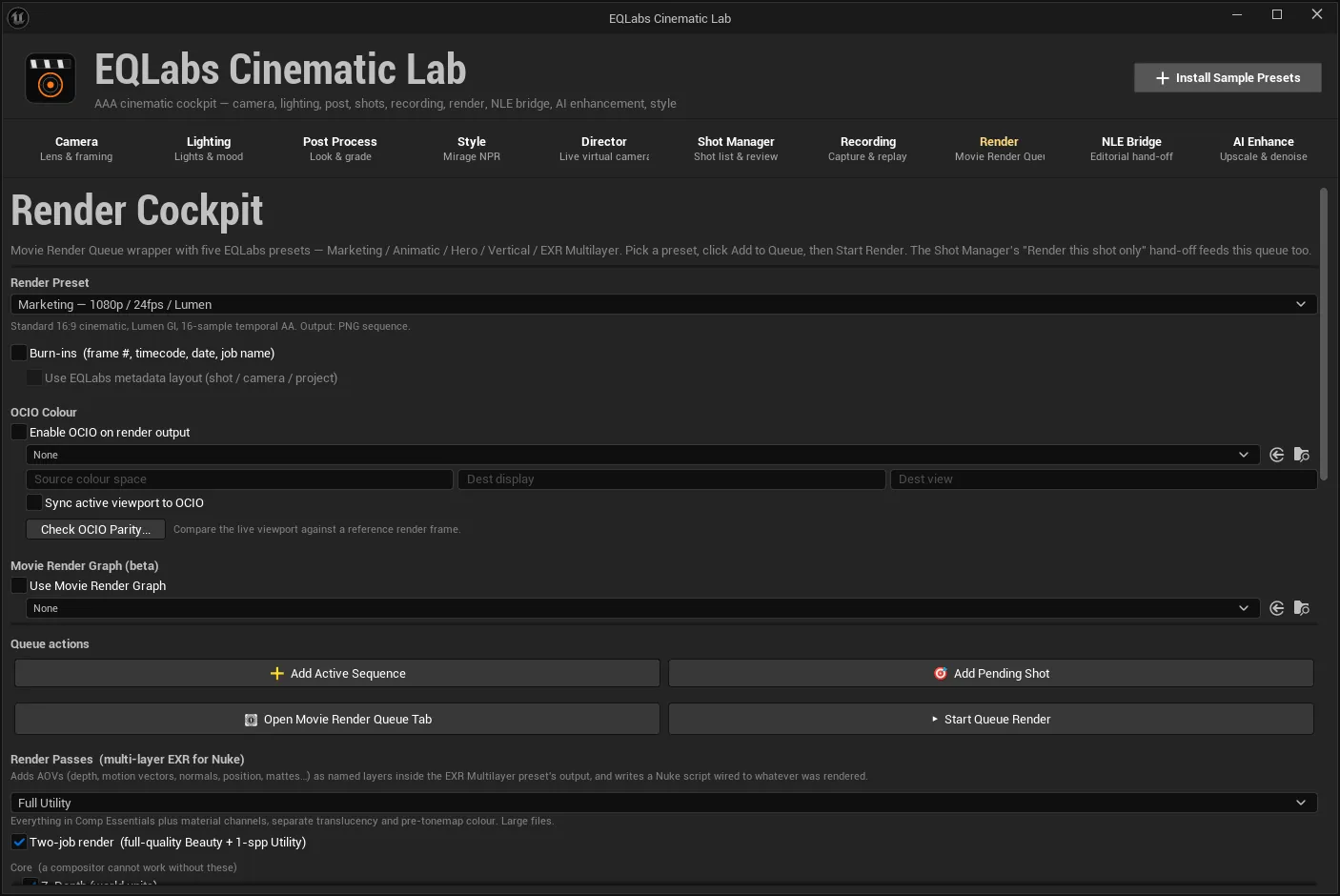
Task: Open the Render Preset dropdown
Action: click(663, 304)
